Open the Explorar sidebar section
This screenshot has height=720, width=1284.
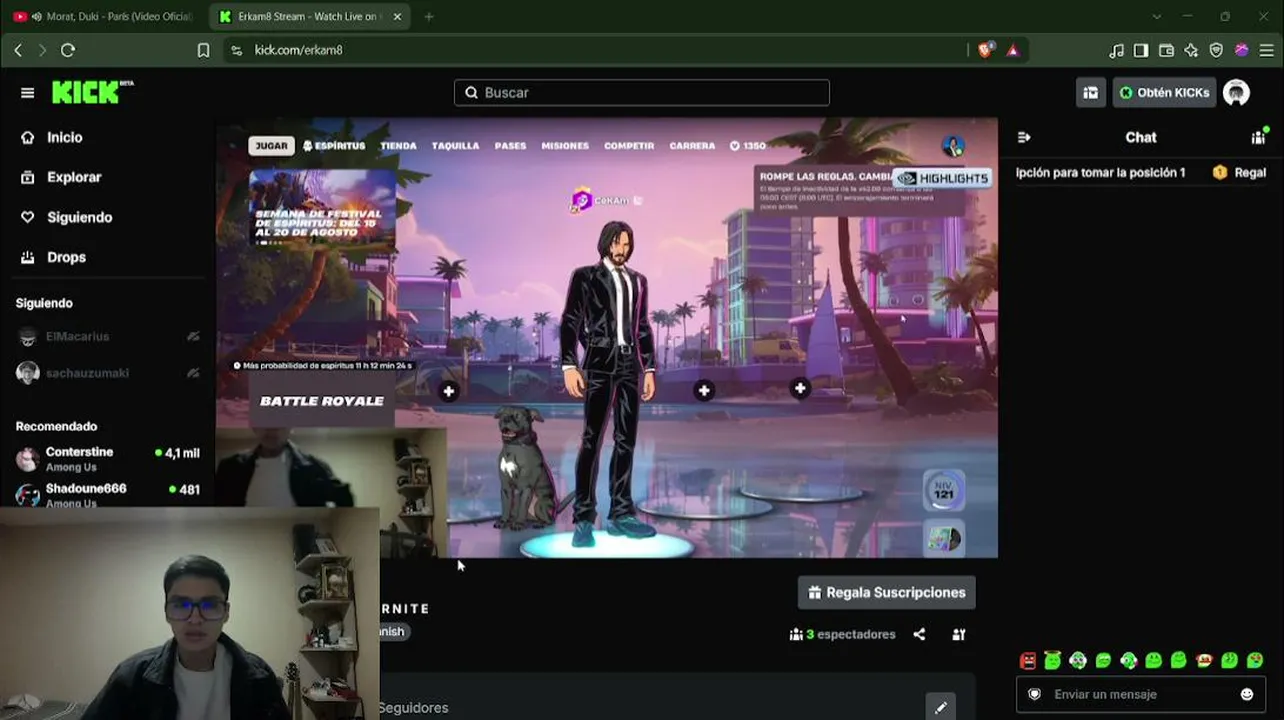coord(61,177)
